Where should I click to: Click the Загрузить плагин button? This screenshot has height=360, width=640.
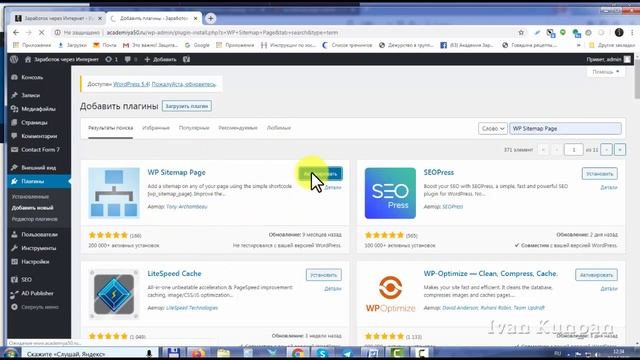[187, 106]
